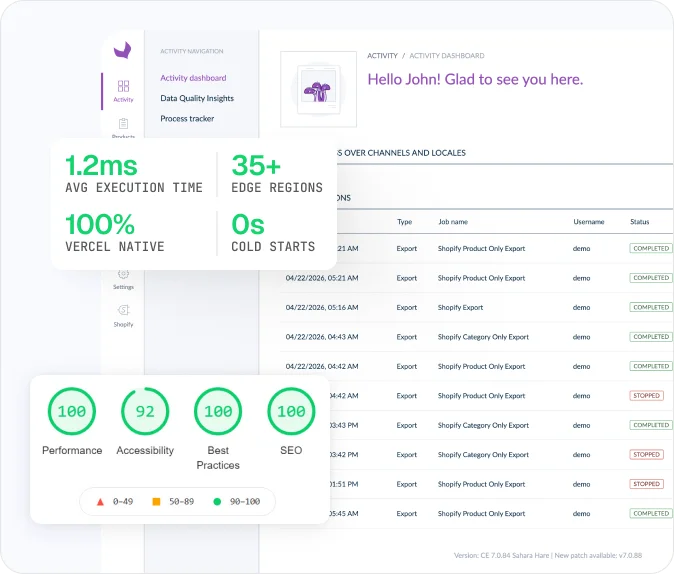
Task: Select Activity dashboard in navigation
Action: pyautogui.click(x=193, y=78)
